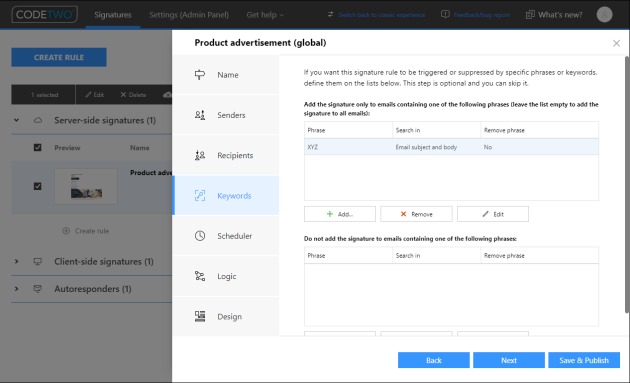
Task: Click the monitor icon beside Client-side signatures
Action: click(x=38, y=262)
